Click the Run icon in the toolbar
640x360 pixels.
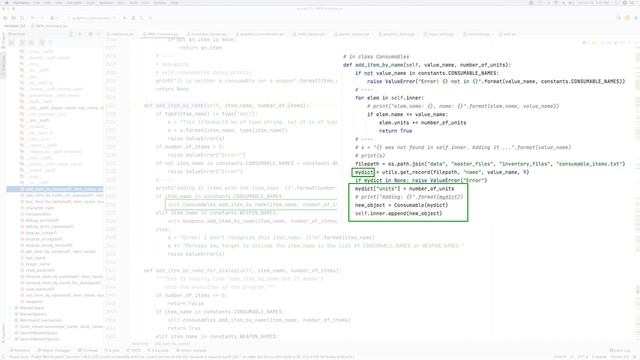coord(124,18)
